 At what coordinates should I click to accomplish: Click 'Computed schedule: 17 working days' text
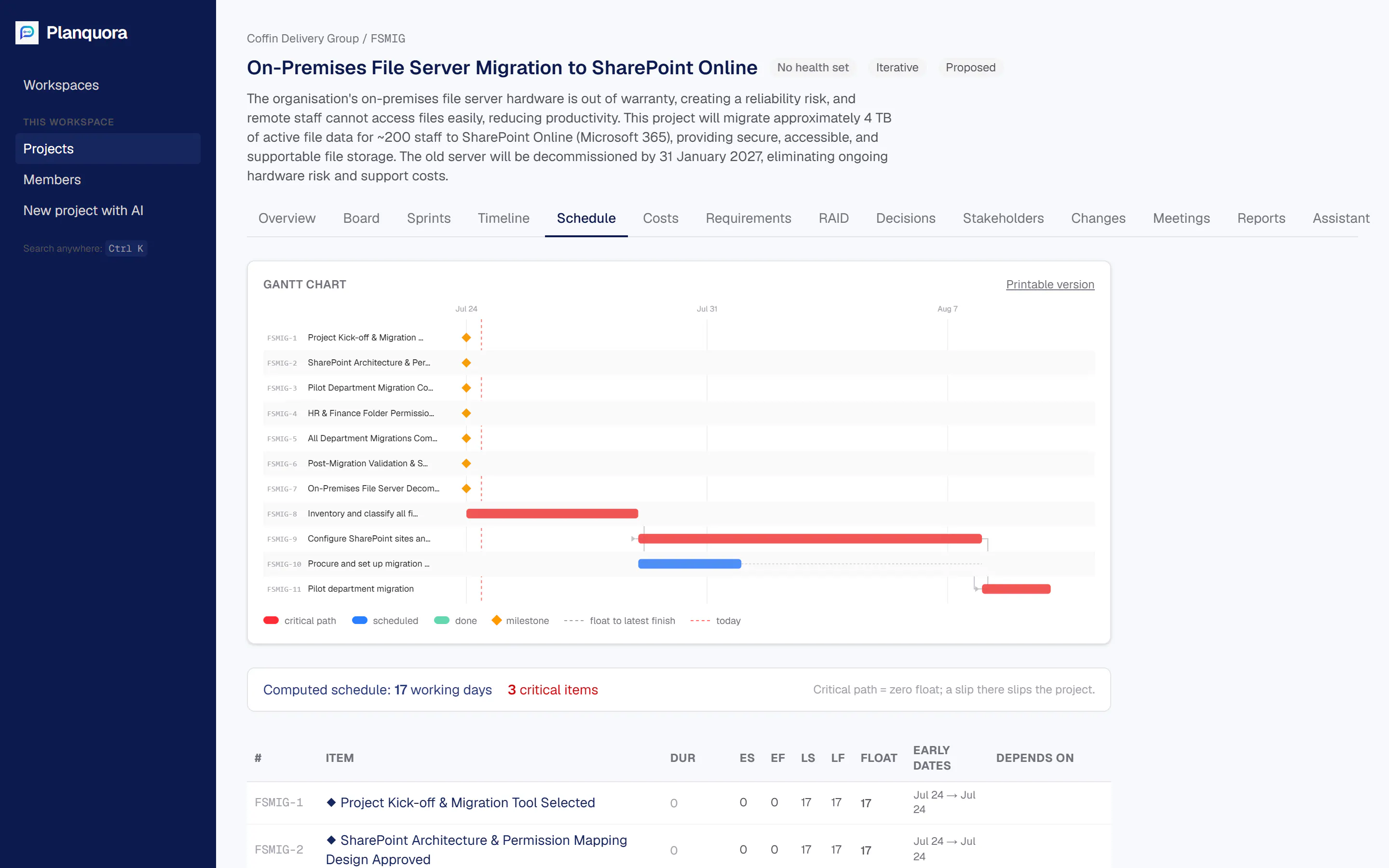coord(377,690)
